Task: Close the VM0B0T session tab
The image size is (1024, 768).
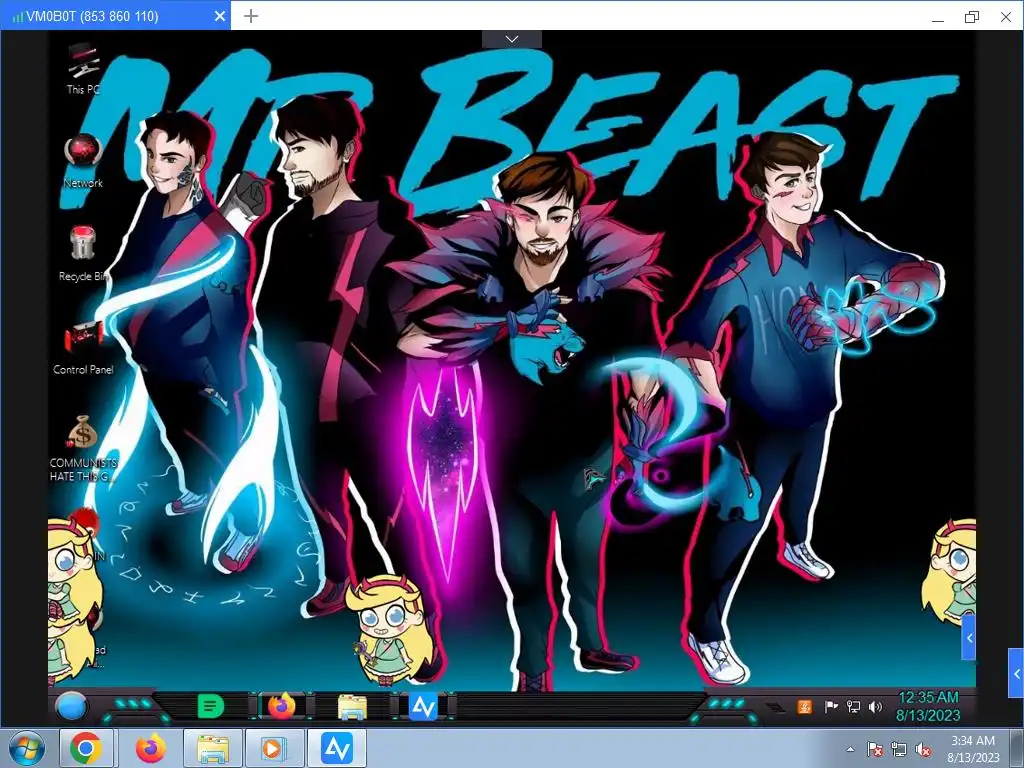Action: coord(220,16)
